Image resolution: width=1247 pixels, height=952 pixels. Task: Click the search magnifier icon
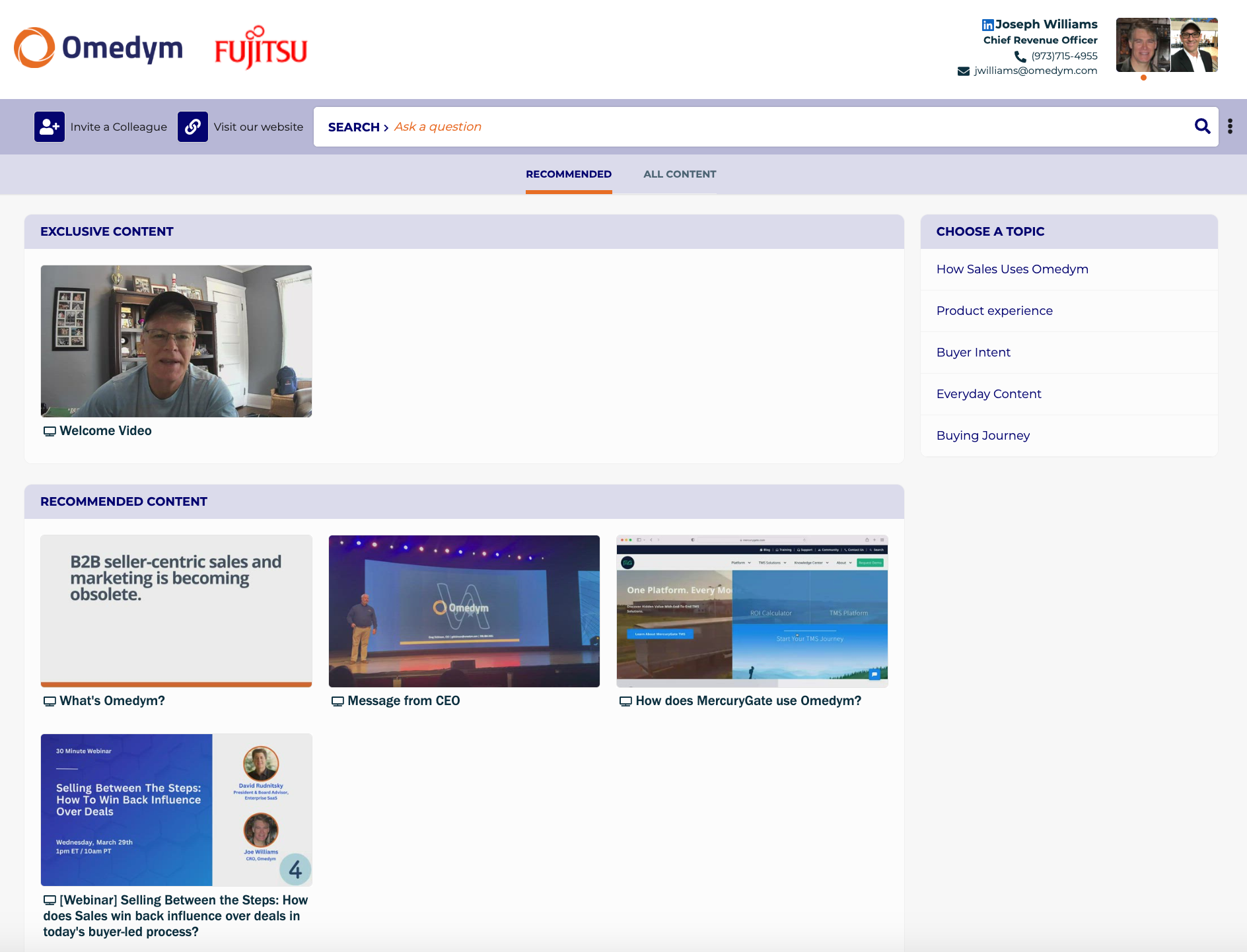click(x=1202, y=126)
